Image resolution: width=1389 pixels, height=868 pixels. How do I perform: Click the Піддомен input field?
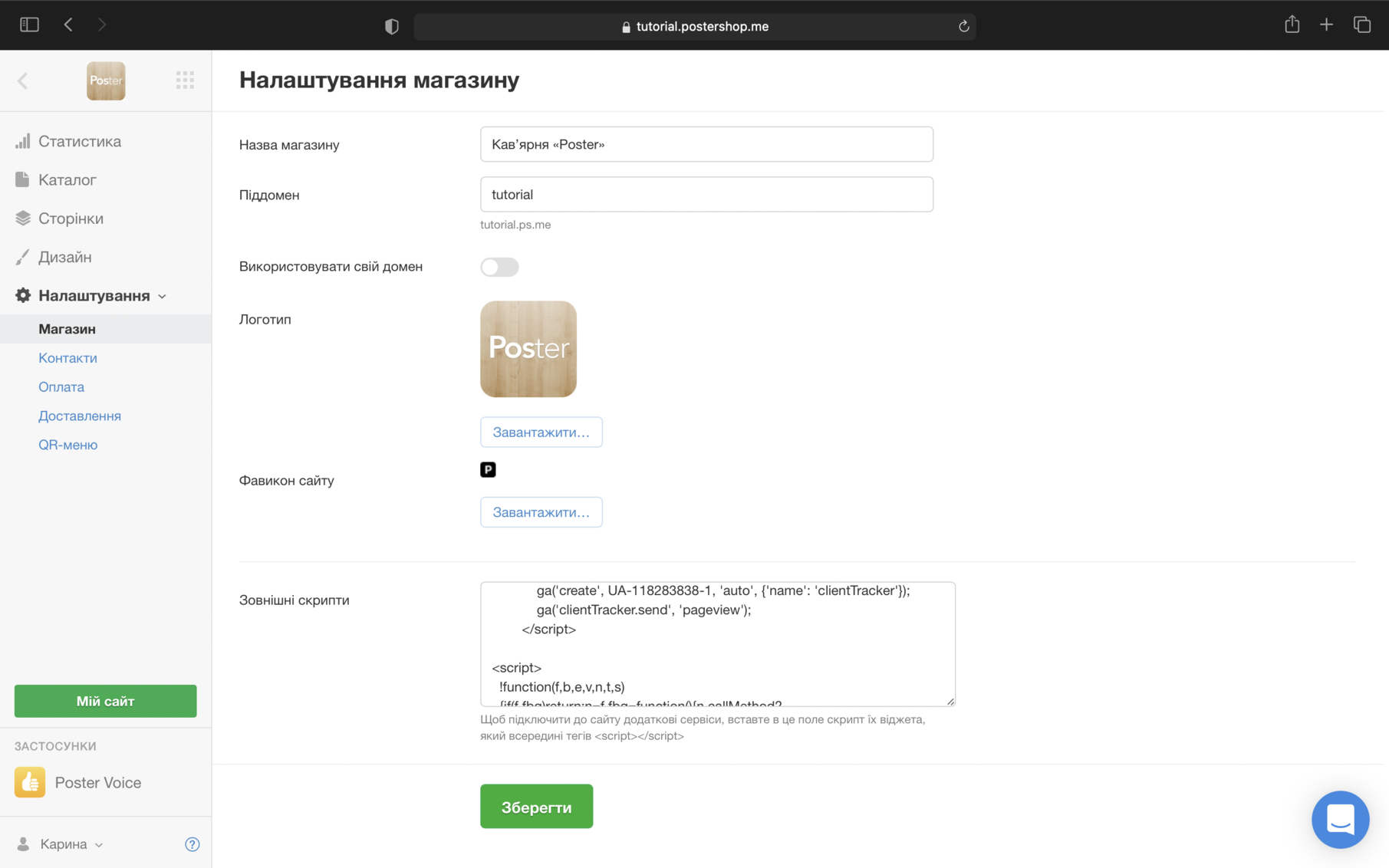pos(706,195)
